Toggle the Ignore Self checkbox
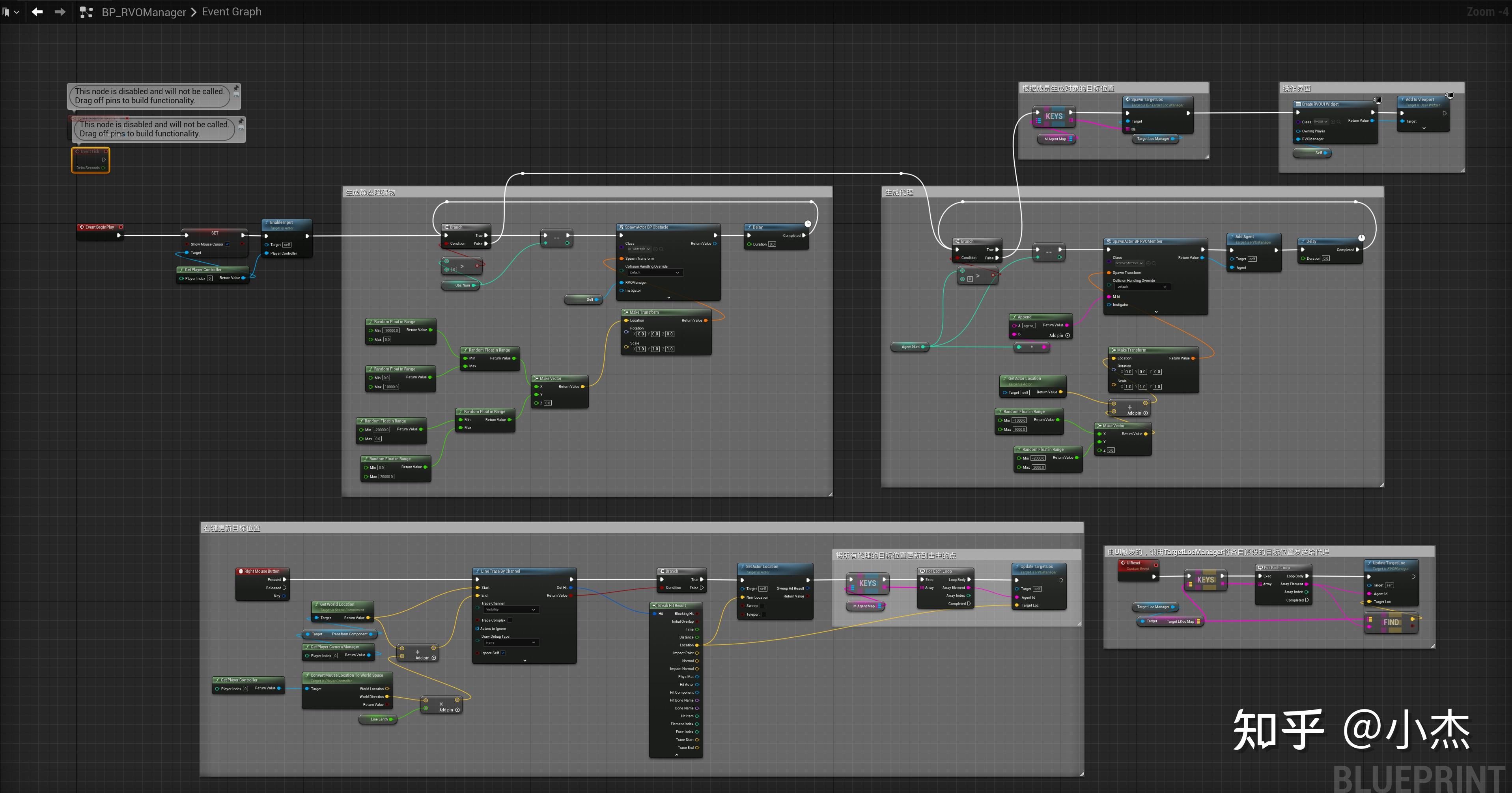1512x793 pixels. pos(503,653)
